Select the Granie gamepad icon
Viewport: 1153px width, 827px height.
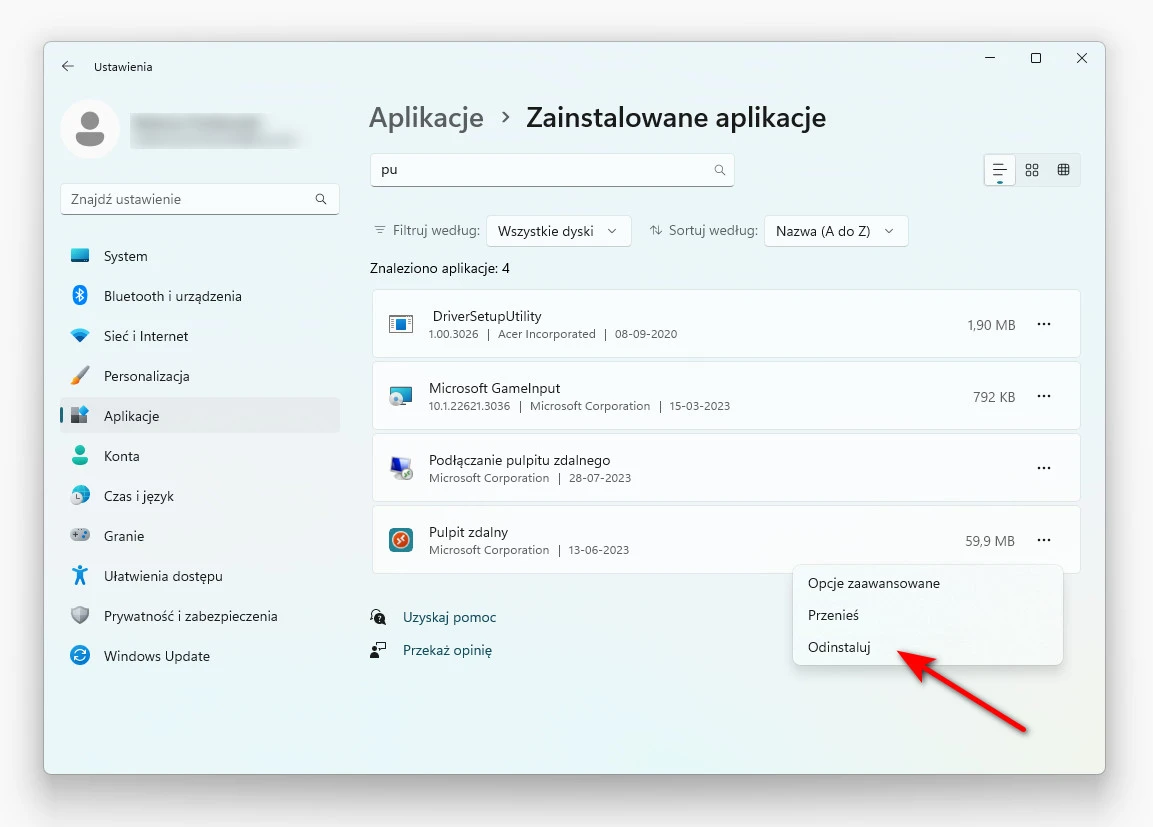[80, 536]
